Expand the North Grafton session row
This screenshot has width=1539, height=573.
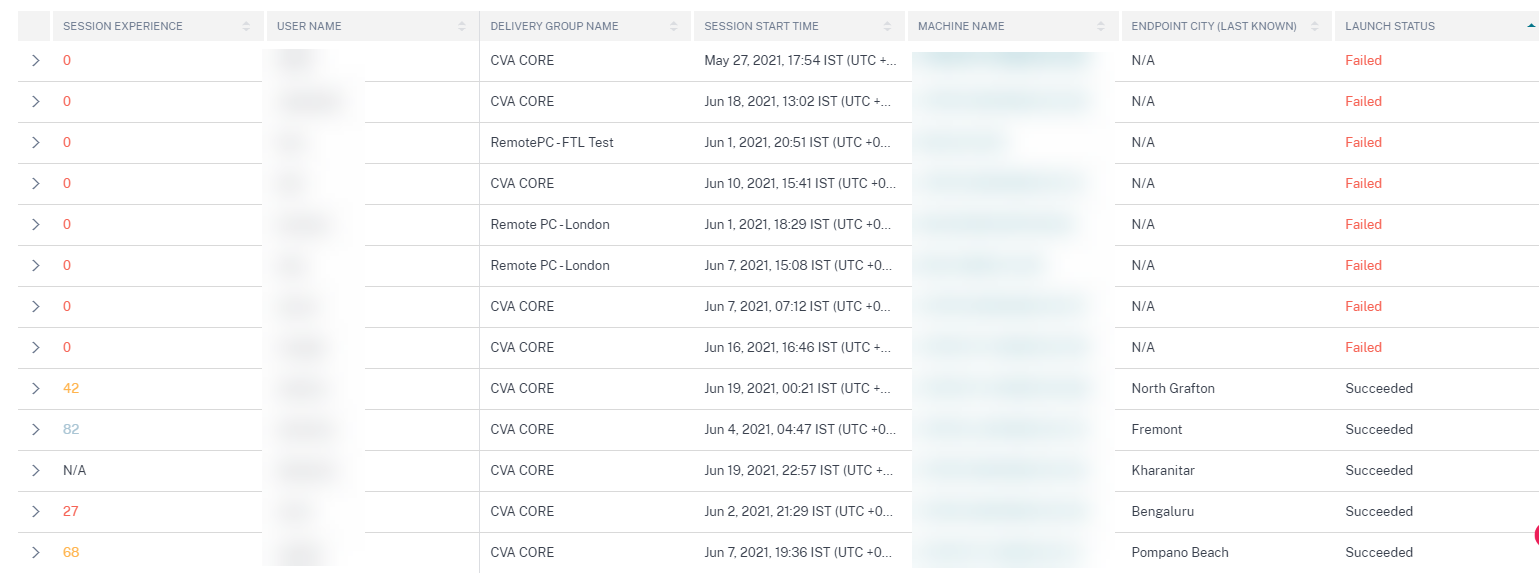(36, 389)
